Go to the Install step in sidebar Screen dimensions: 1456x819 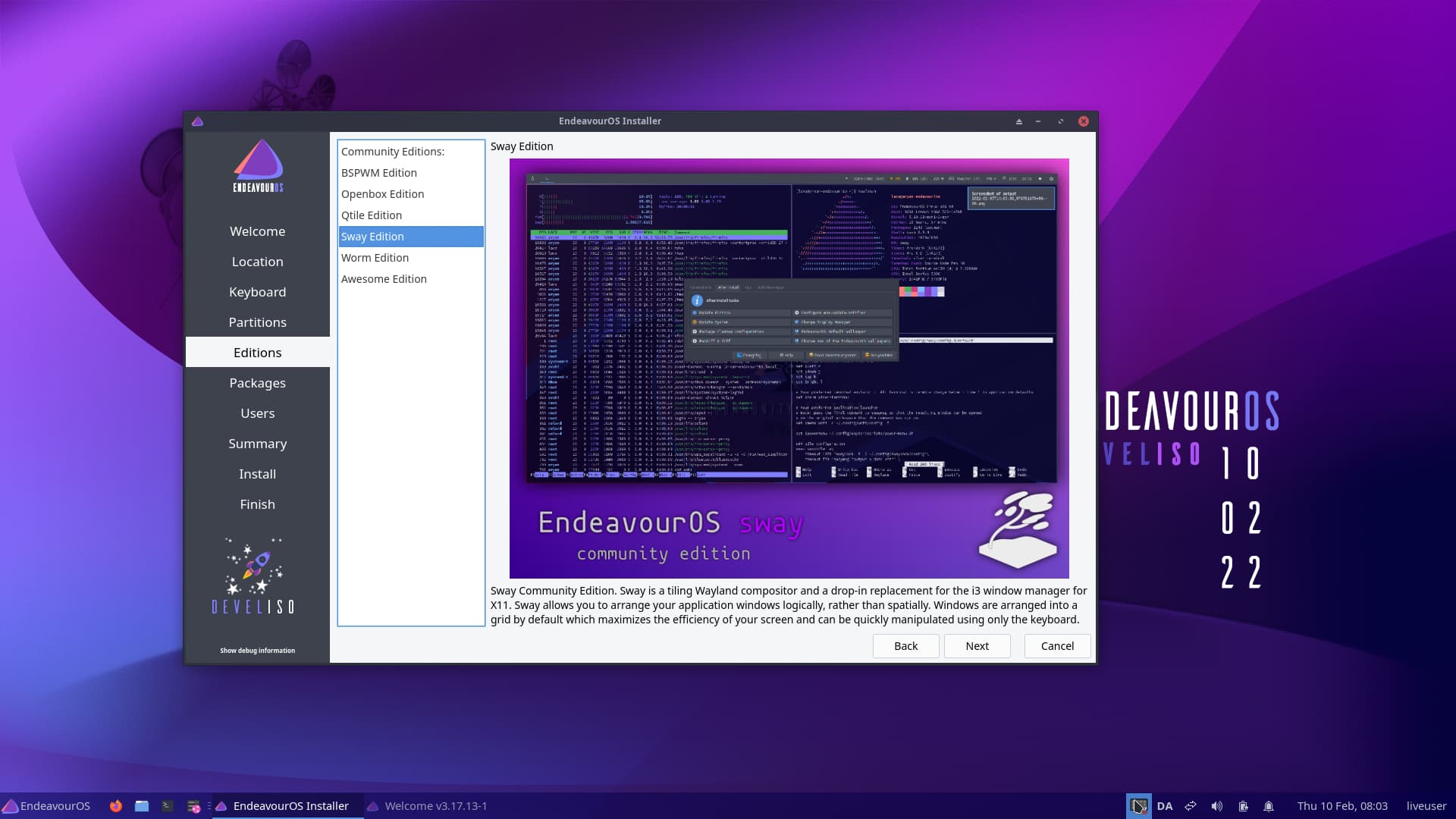tap(258, 474)
